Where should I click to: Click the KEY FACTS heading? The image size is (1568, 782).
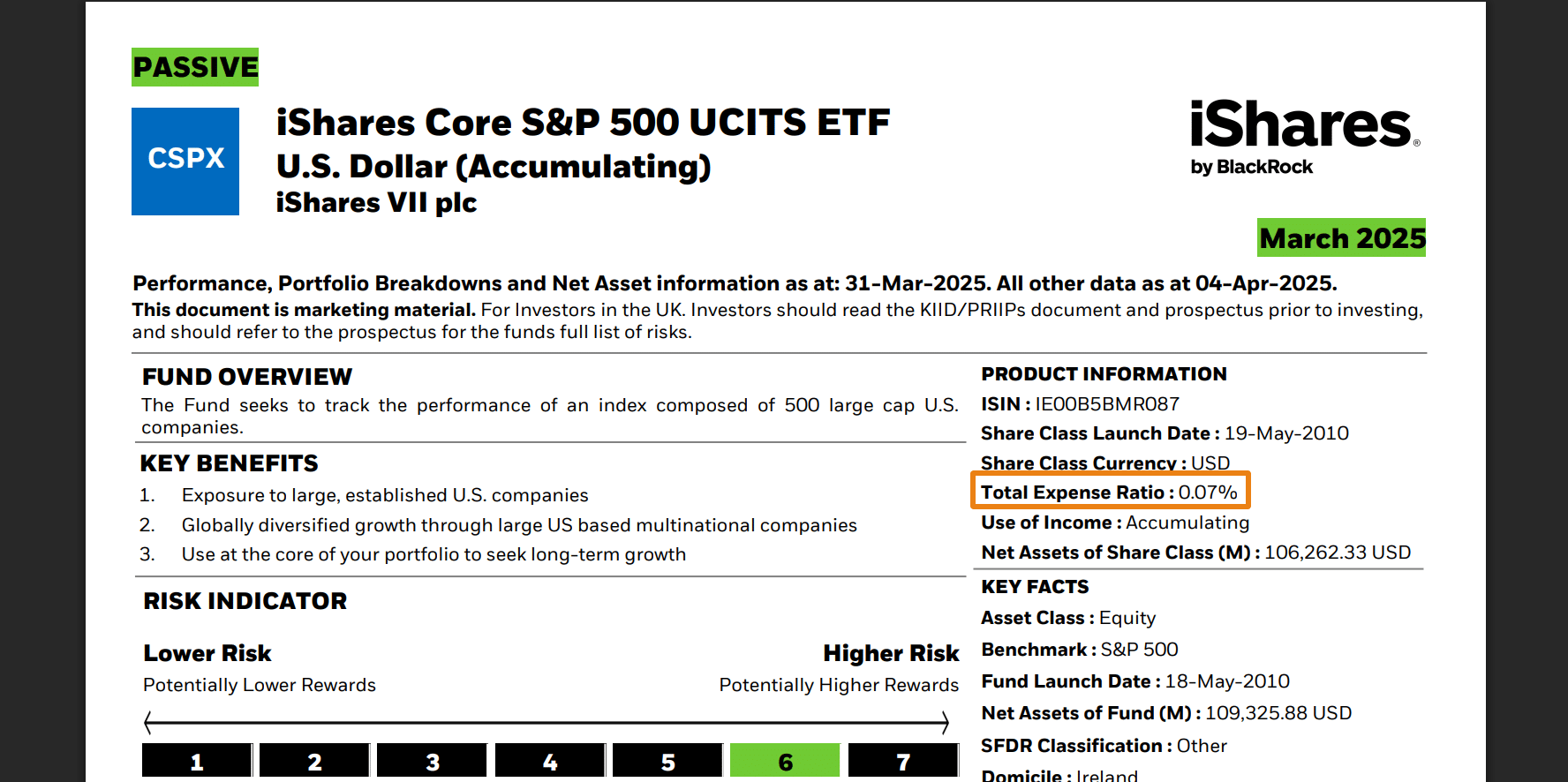[x=1035, y=587]
